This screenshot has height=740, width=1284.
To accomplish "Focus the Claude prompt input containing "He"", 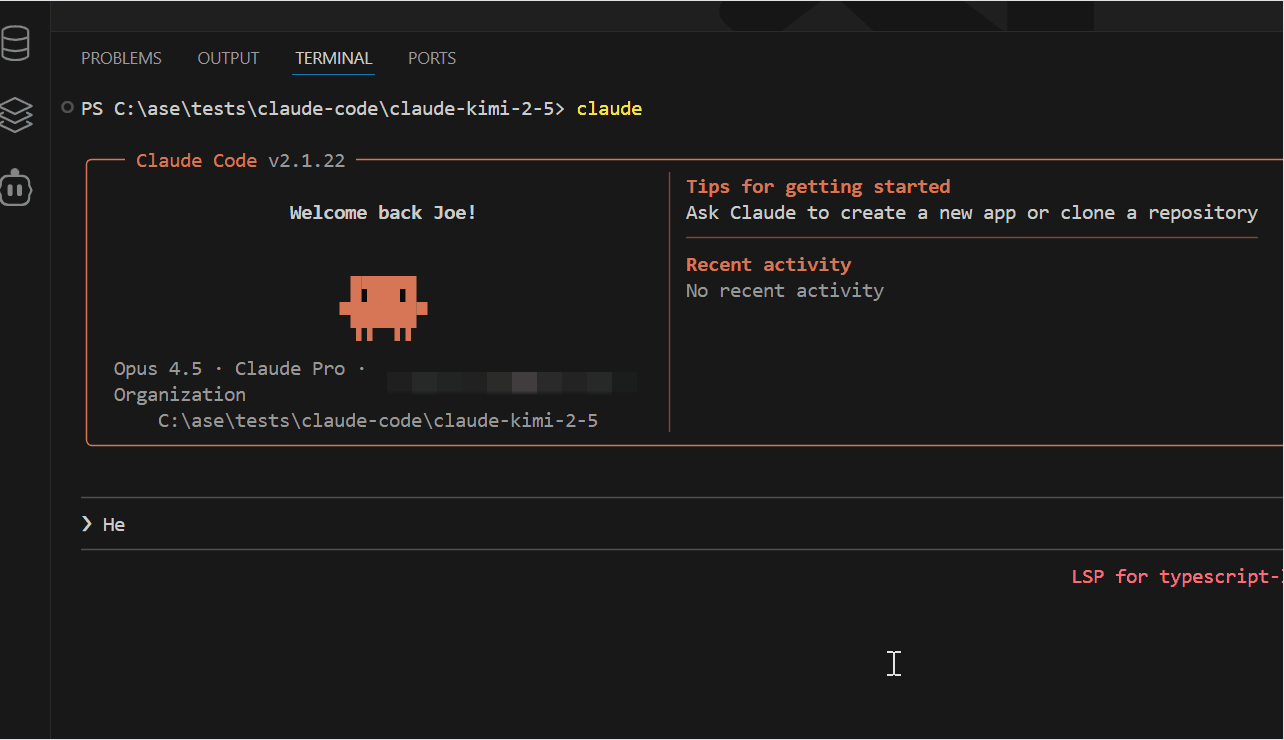I will [x=600, y=524].
